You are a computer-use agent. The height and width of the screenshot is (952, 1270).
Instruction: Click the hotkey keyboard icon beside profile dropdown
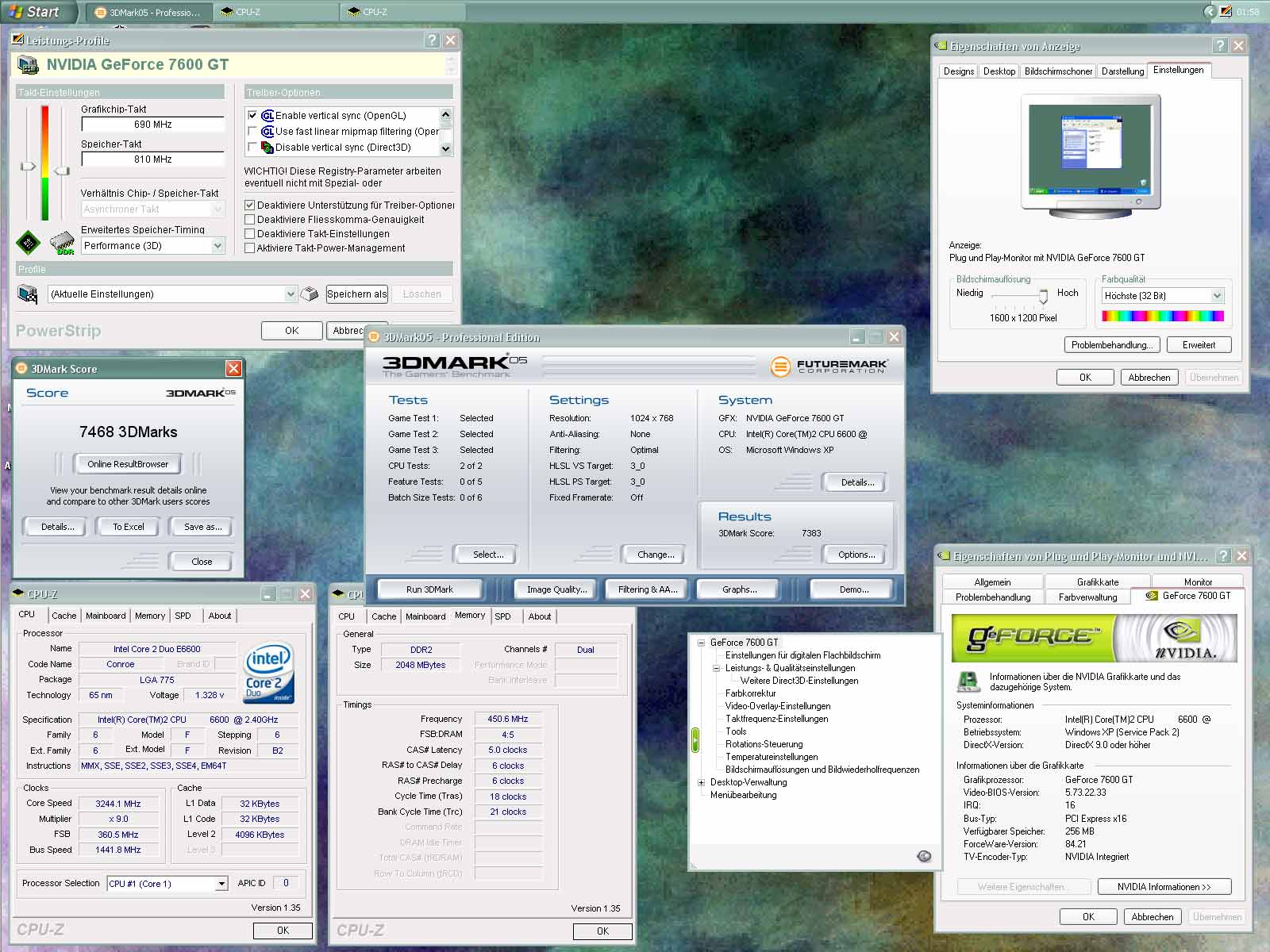click(x=310, y=294)
